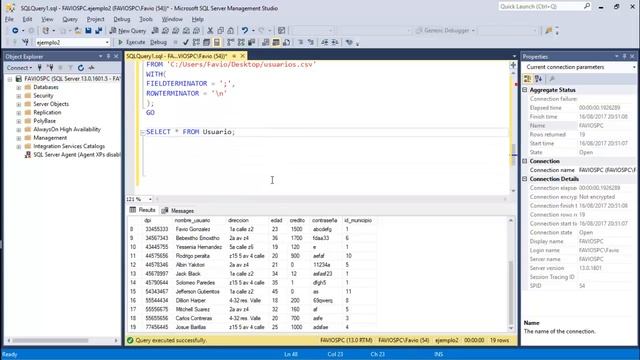
Task: Click the 'Josue Barillas' results cell
Action: pyautogui.click(x=191, y=327)
